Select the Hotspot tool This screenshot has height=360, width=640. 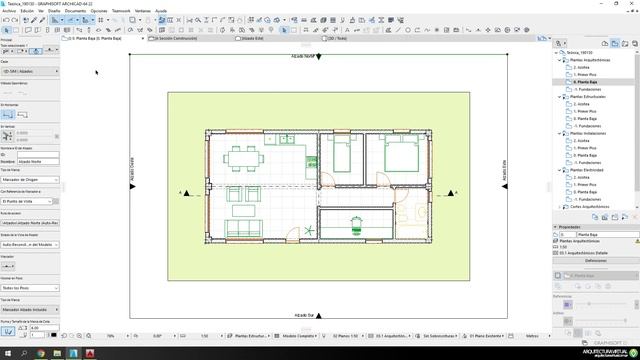pyautogui.click(x=437, y=30)
